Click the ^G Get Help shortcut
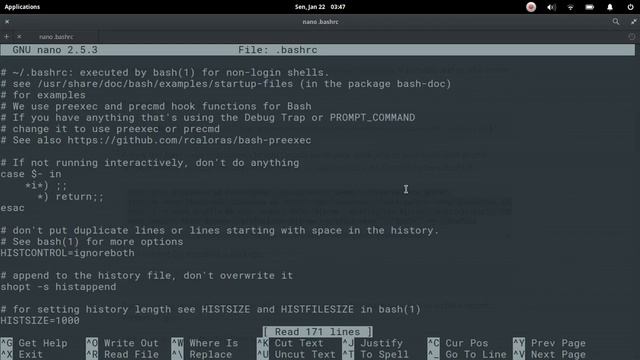This screenshot has height=360, width=640. 34,343
